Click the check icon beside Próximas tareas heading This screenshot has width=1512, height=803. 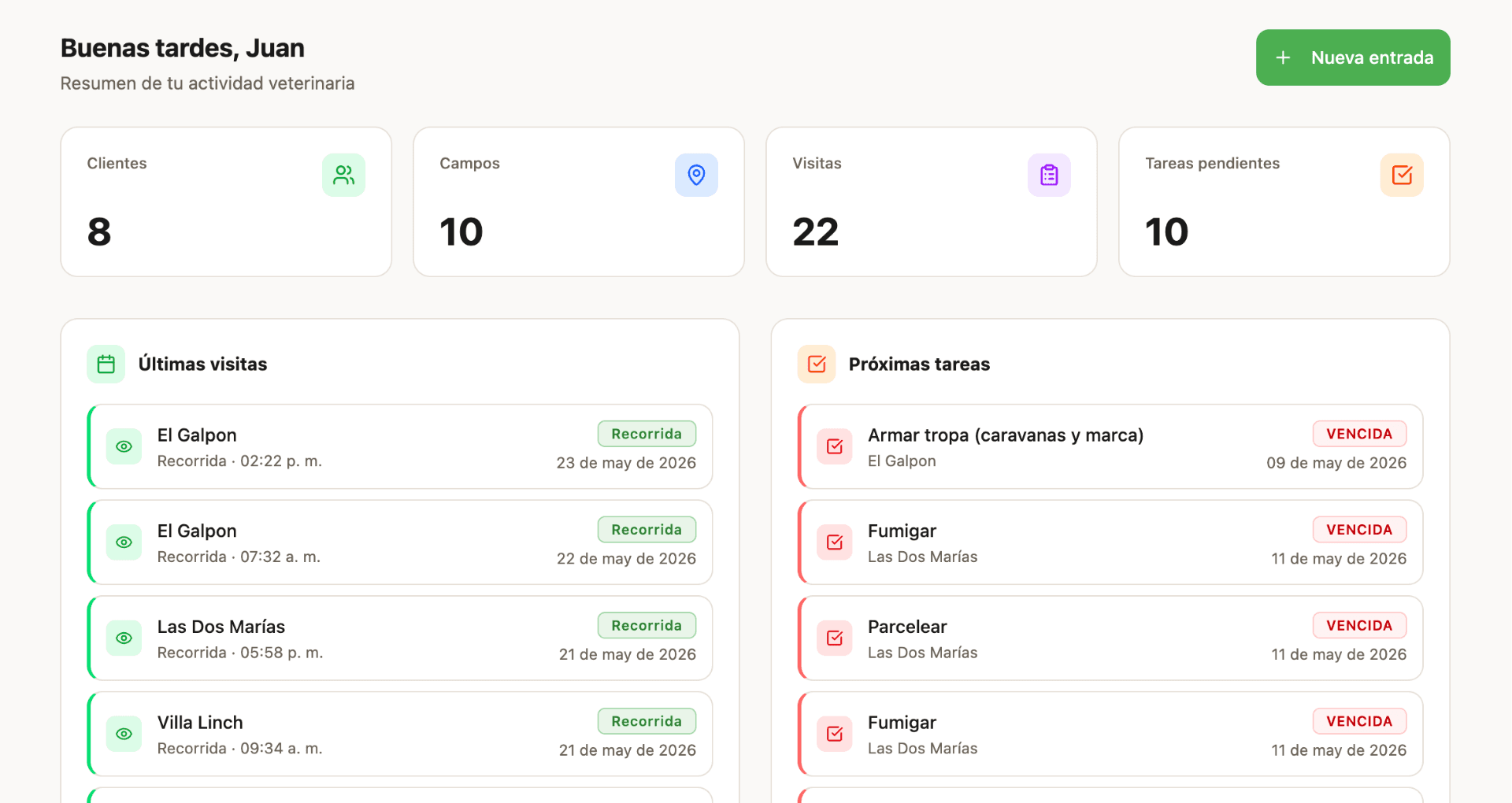tap(817, 364)
